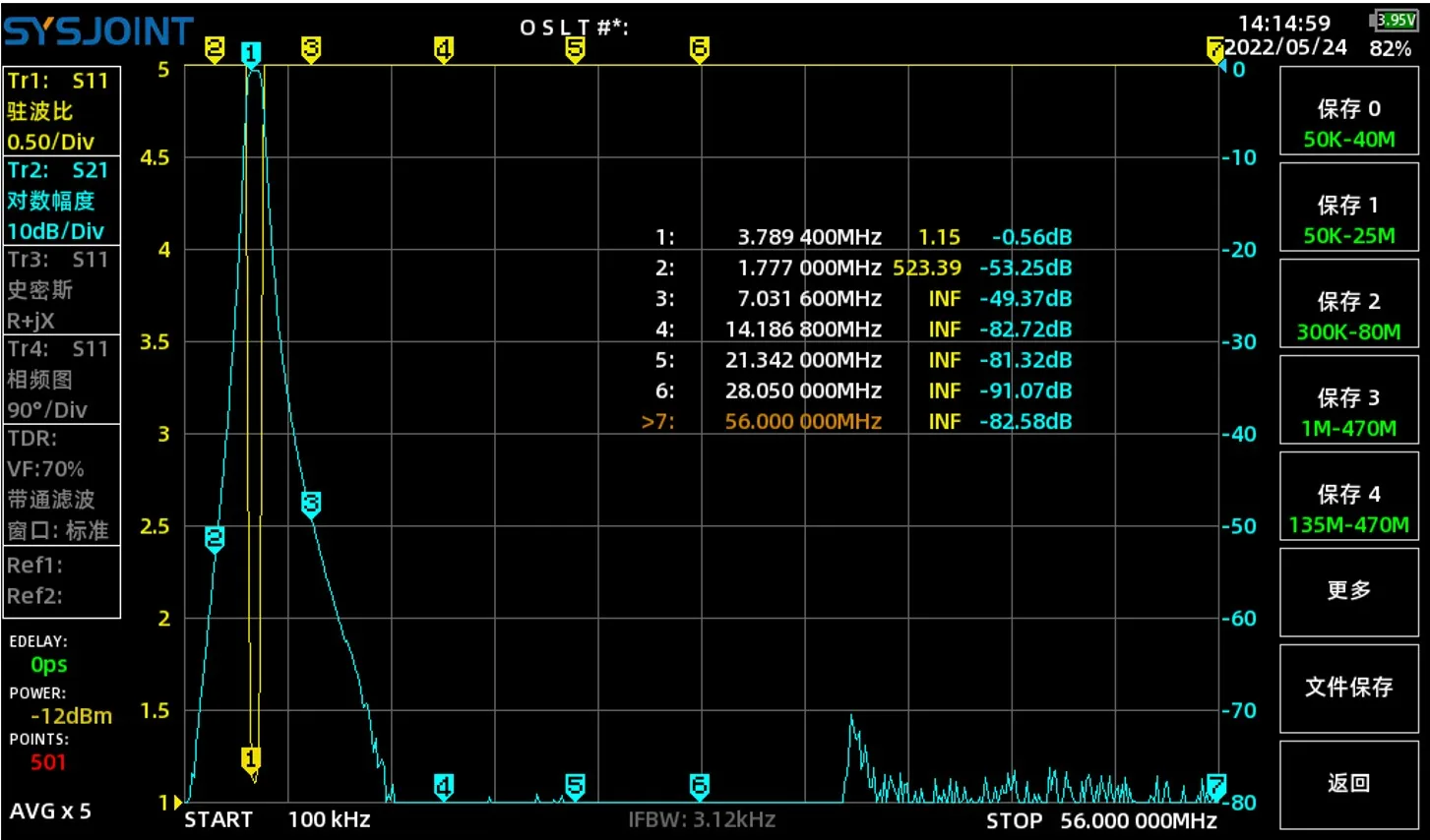
Task: Toggle Tr2 S21 log magnitude trace
Action: tap(62, 201)
